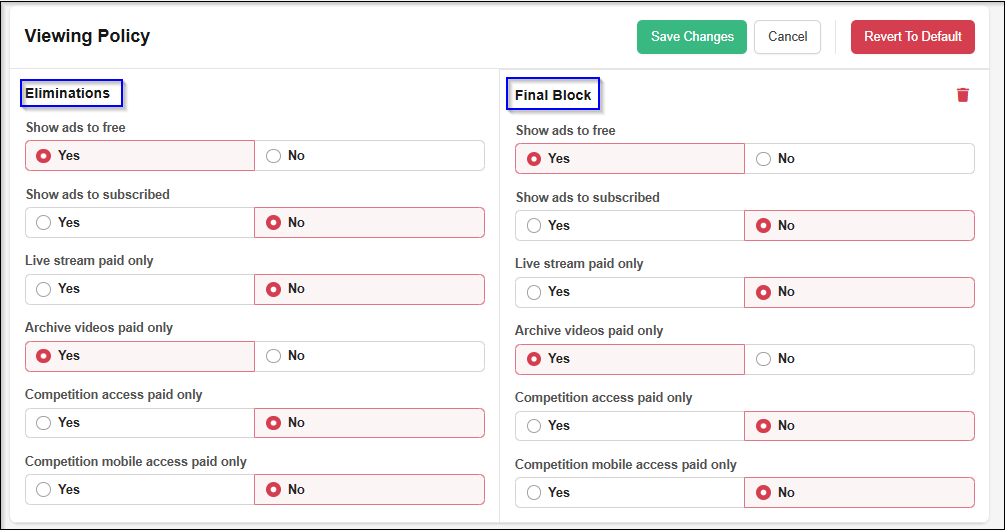1005x530 pixels.
Task: Enable Yes for Eliminations Competition access paid only
Action: click(x=44, y=423)
